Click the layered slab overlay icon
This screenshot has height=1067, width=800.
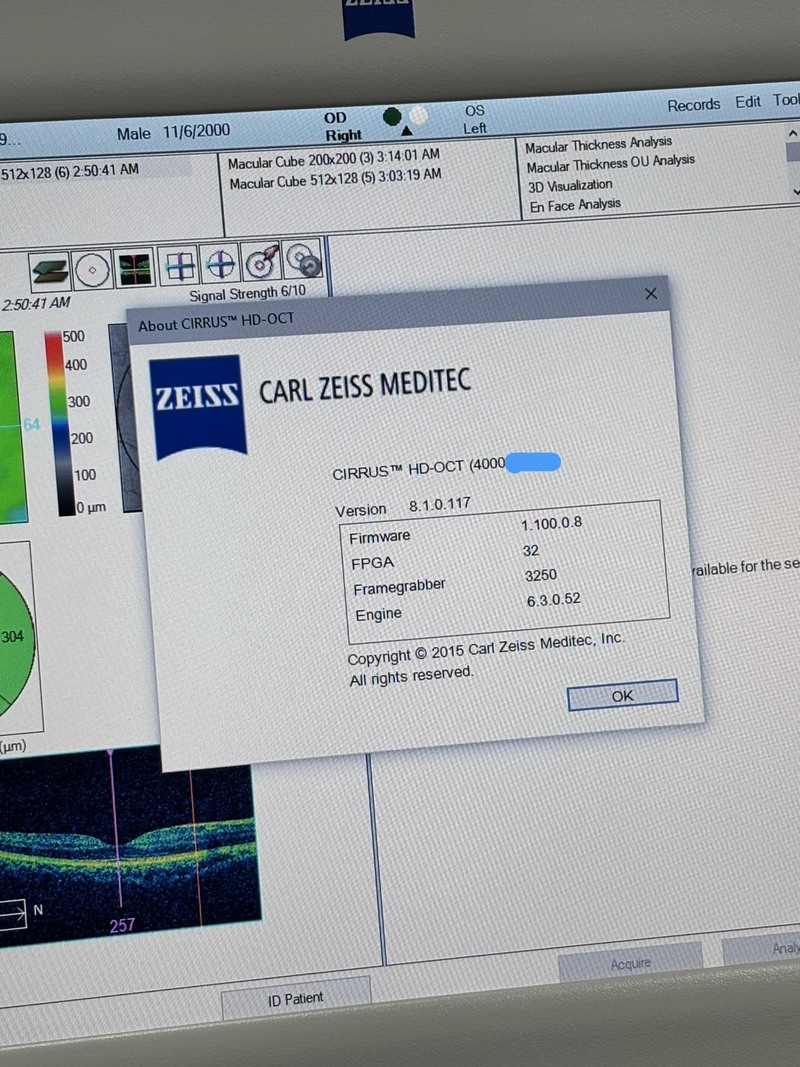[x=48, y=268]
